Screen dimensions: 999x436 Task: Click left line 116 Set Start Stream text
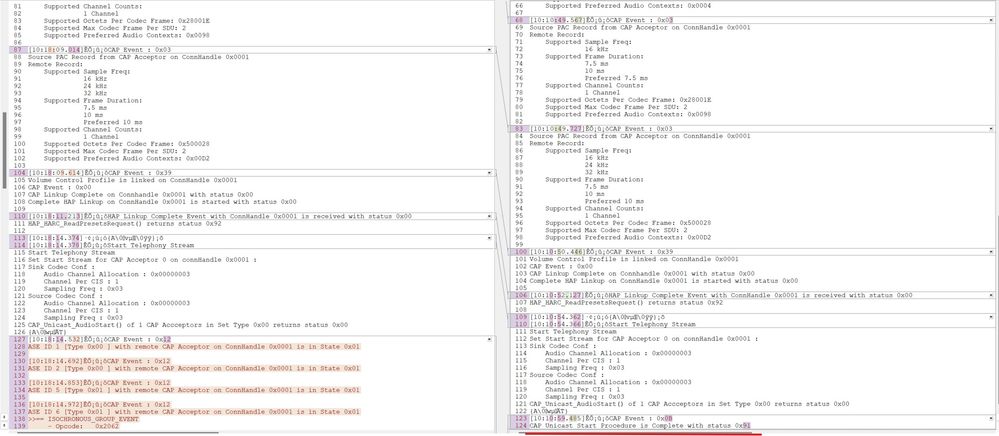coord(143,259)
